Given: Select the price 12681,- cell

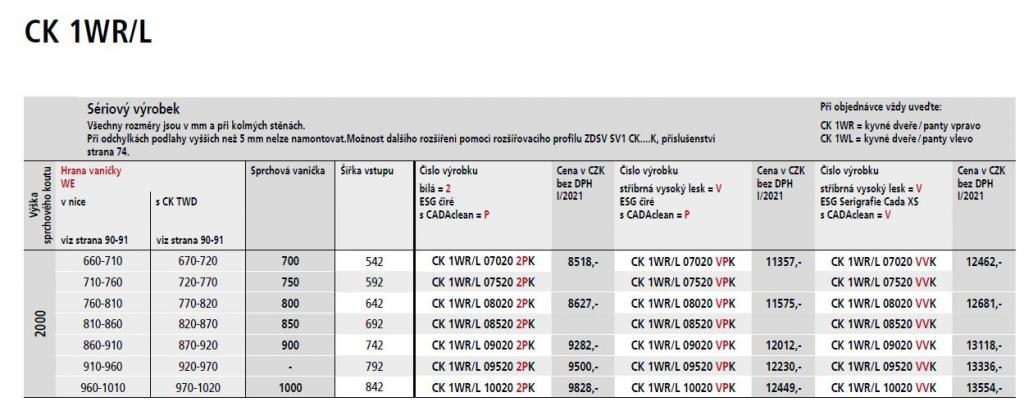Looking at the screenshot, I should click(x=985, y=302).
